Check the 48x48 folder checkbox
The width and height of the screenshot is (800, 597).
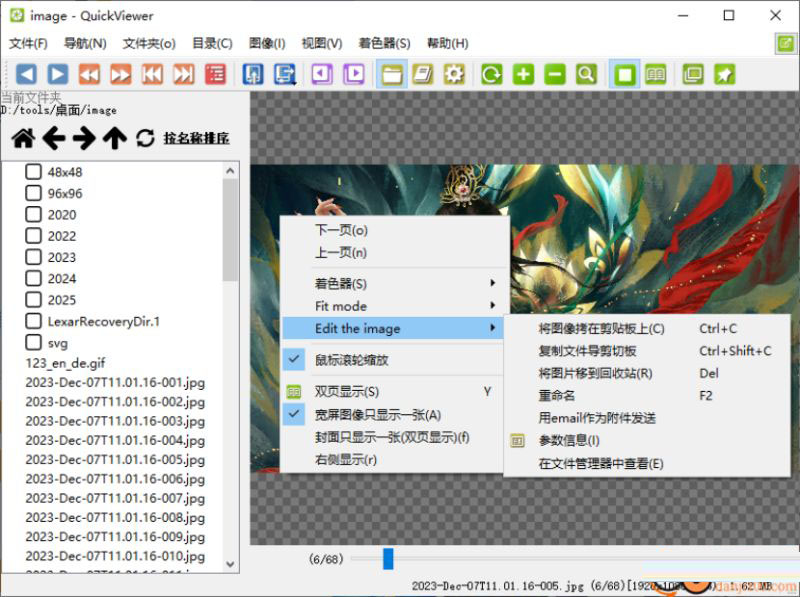(33, 171)
